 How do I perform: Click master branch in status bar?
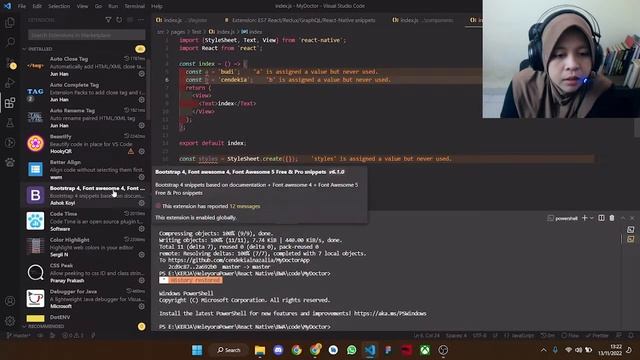[x=19, y=336]
